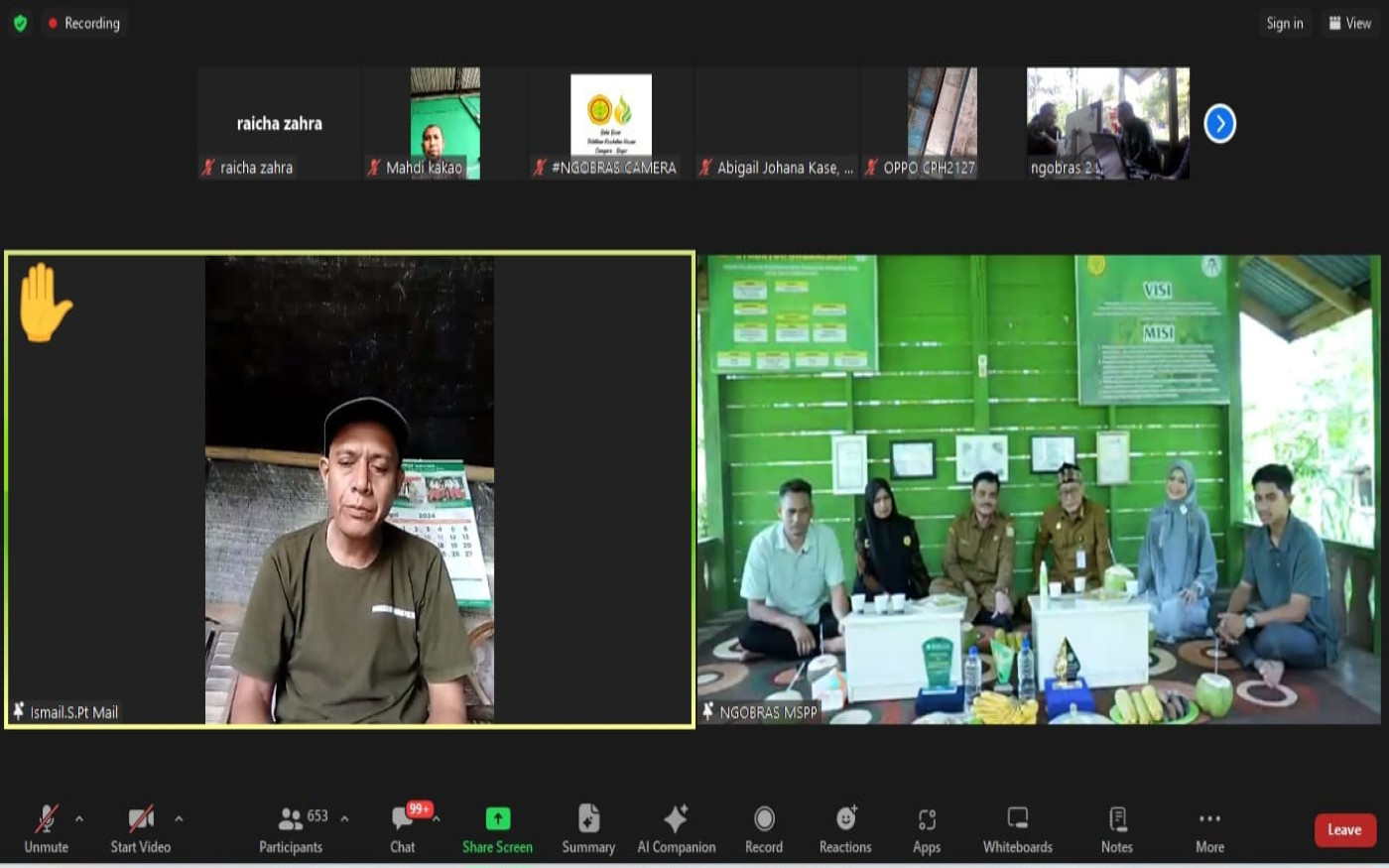
Task: Open the More options menu
Action: 1209,829
